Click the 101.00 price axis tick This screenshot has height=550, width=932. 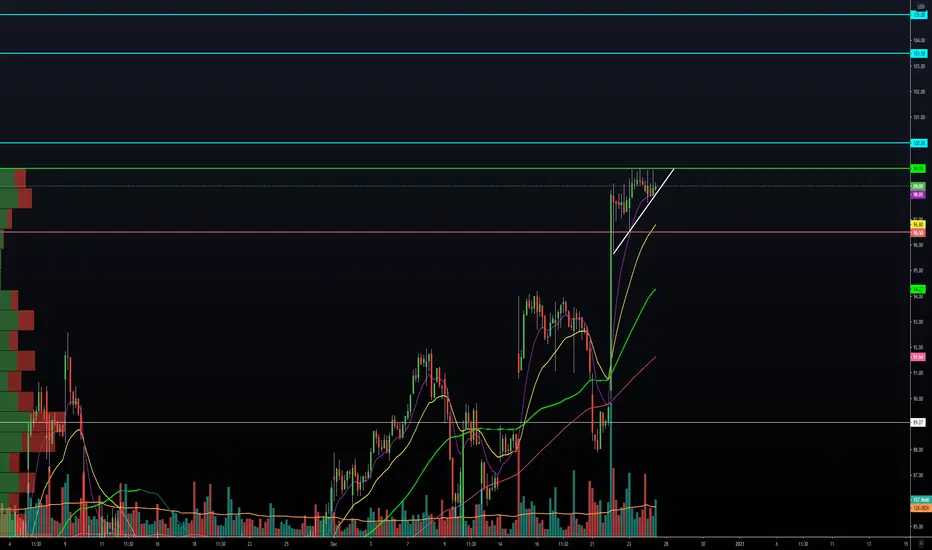[x=919, y=117]
